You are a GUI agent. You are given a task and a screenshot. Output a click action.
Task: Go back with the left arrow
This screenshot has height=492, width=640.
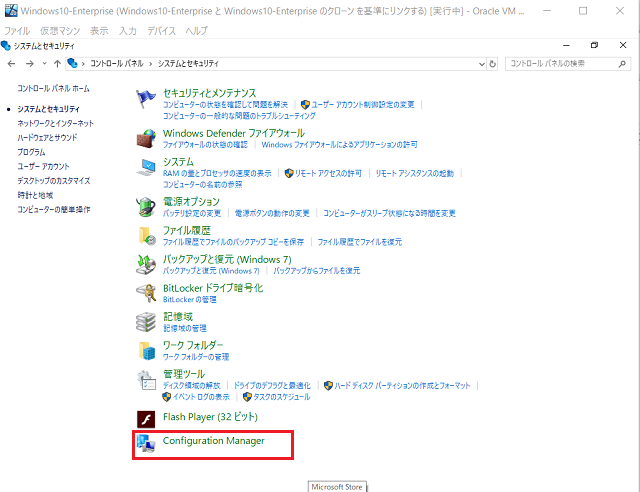click(x=11, y=64)
